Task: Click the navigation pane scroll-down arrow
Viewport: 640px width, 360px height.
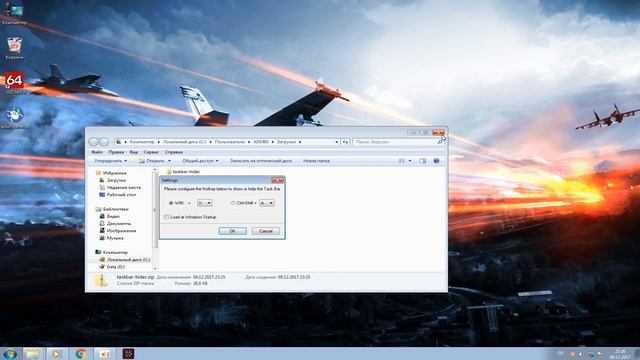Action: tap(155, 268)
